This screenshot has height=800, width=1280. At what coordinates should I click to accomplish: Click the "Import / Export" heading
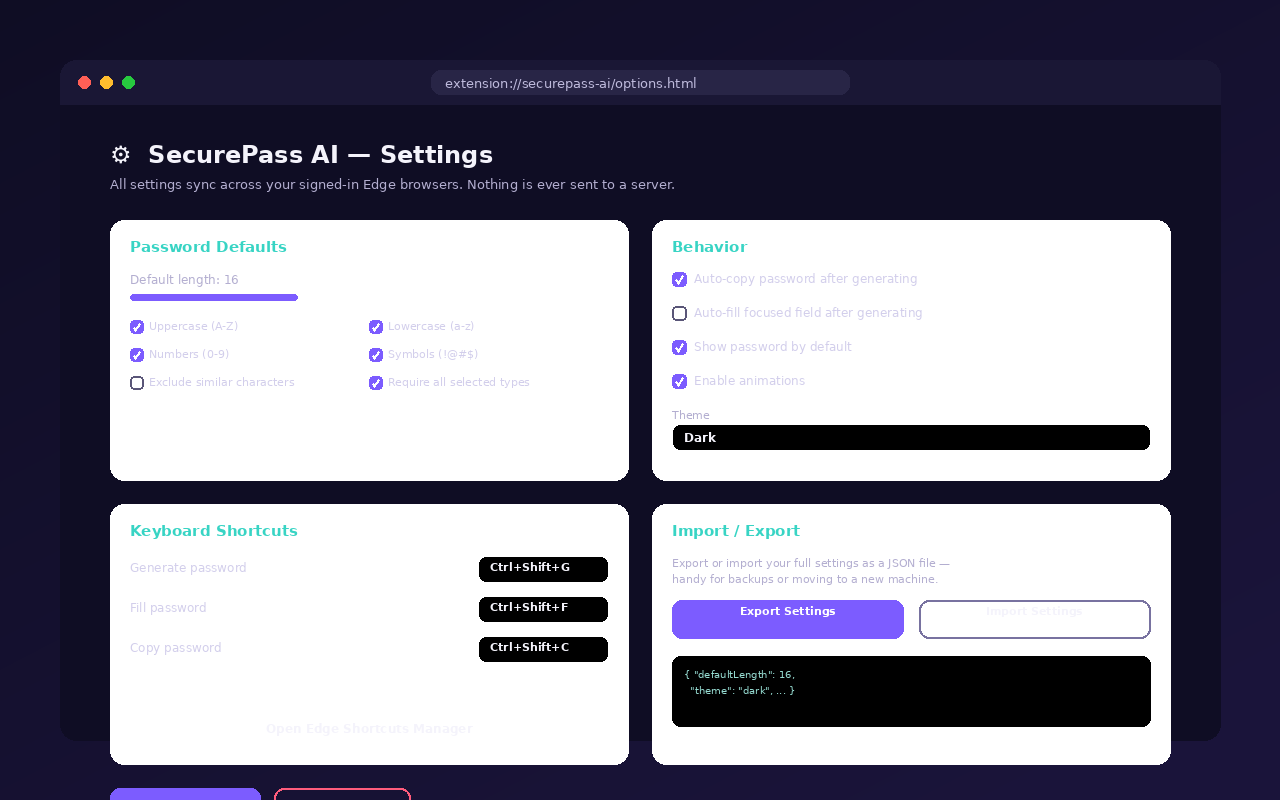coord(736,531)
